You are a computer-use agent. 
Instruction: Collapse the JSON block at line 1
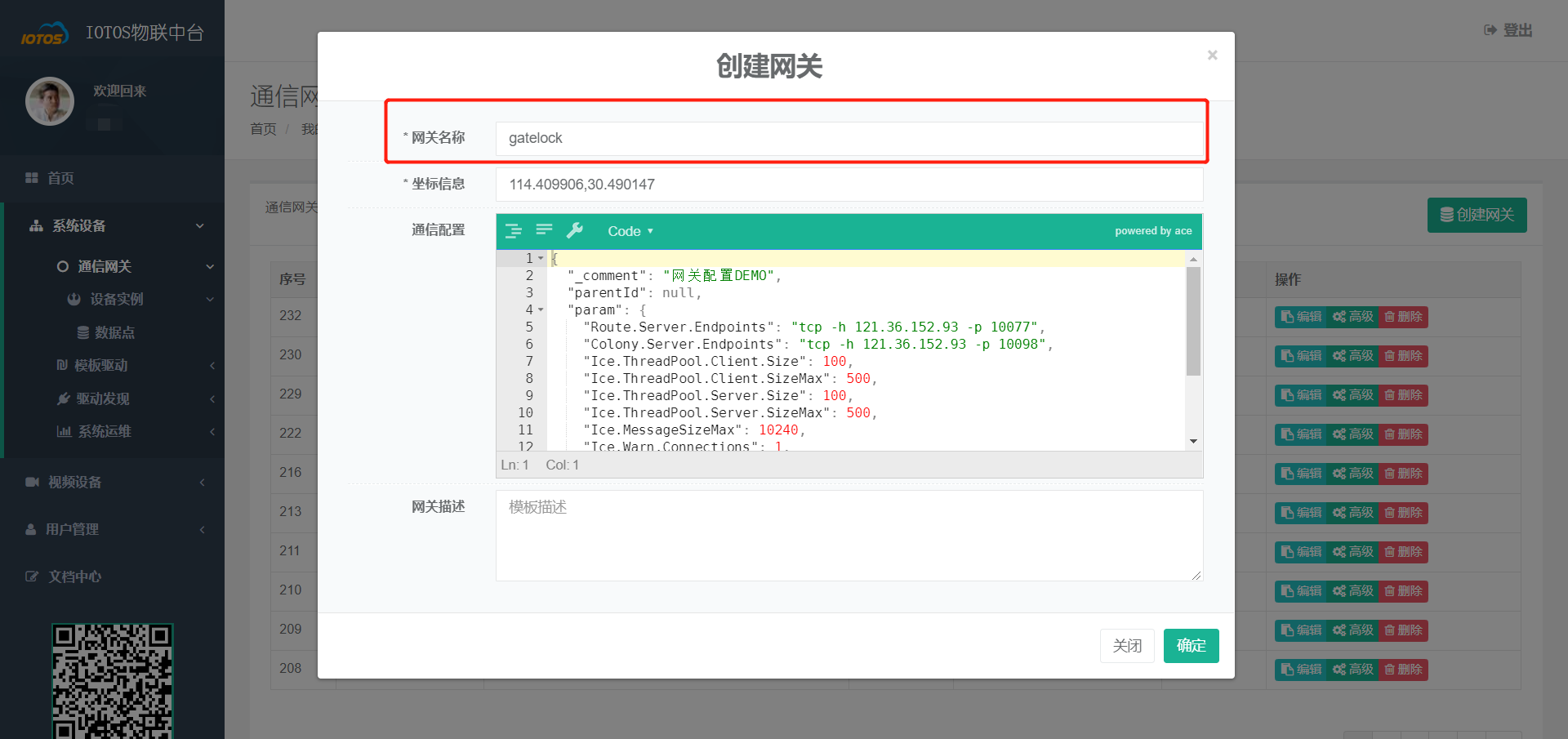[x=541, y=259]
